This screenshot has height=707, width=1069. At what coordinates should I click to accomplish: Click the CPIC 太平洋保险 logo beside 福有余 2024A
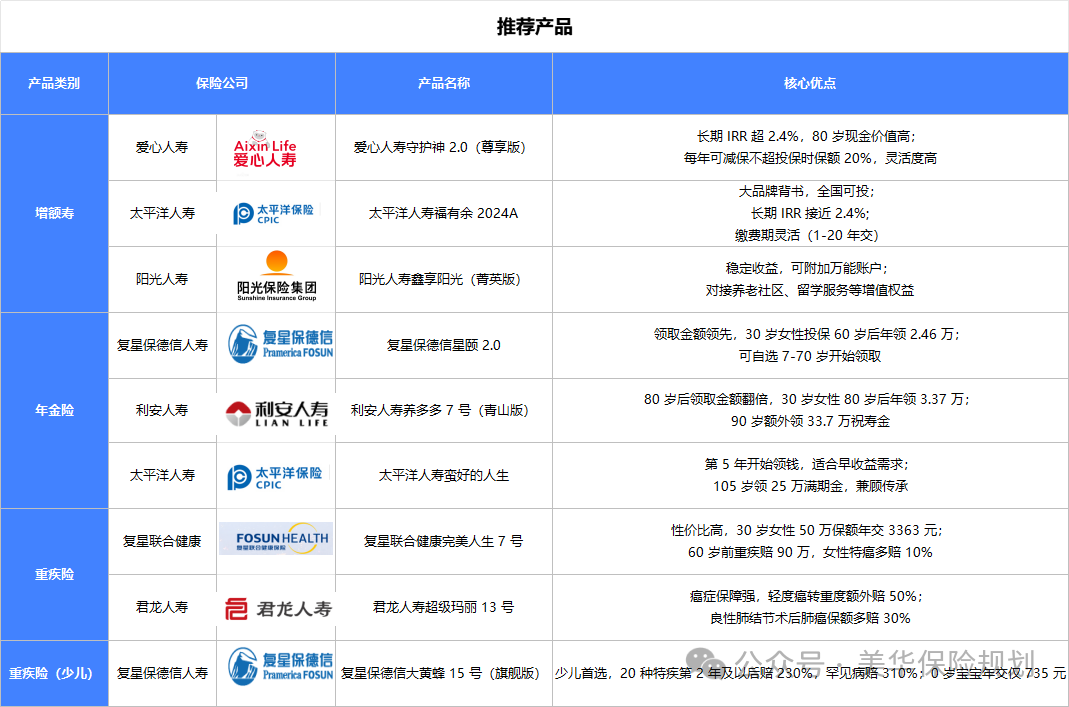tap(274, 213)
